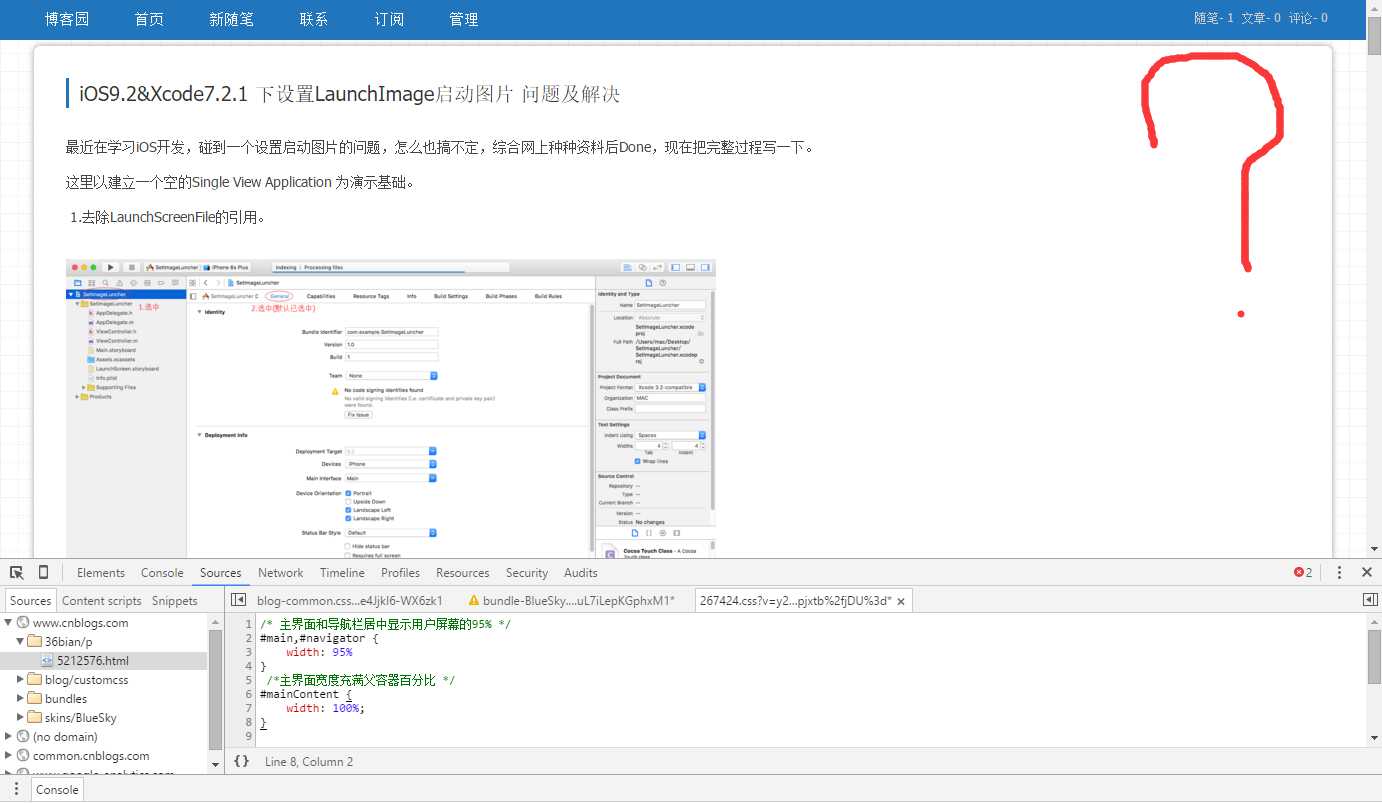Image resolution: width=1382 pixels, height=803 pixels.
Task: Click the blog/customcss folder icon
Action: 35,680
